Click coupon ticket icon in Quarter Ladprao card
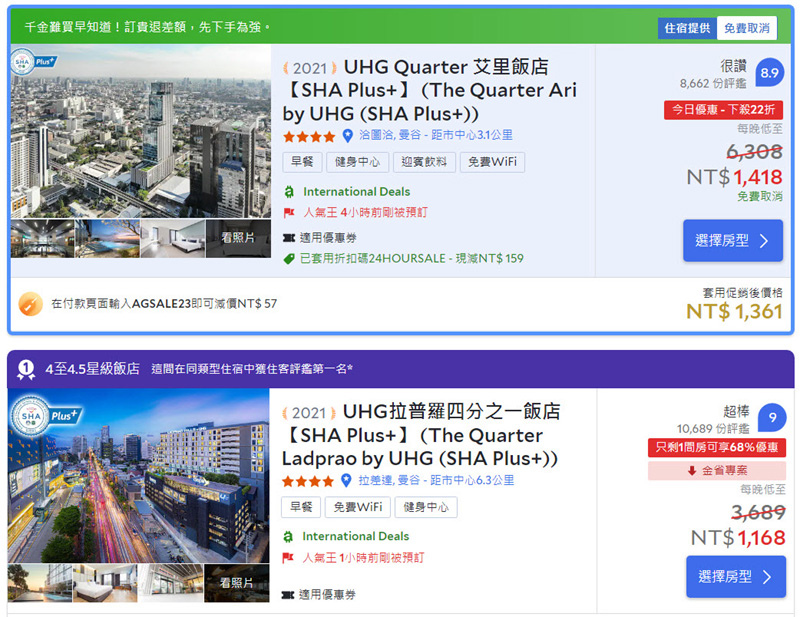The width and height of the screenshot is (800, 617). tap(288, 595)
